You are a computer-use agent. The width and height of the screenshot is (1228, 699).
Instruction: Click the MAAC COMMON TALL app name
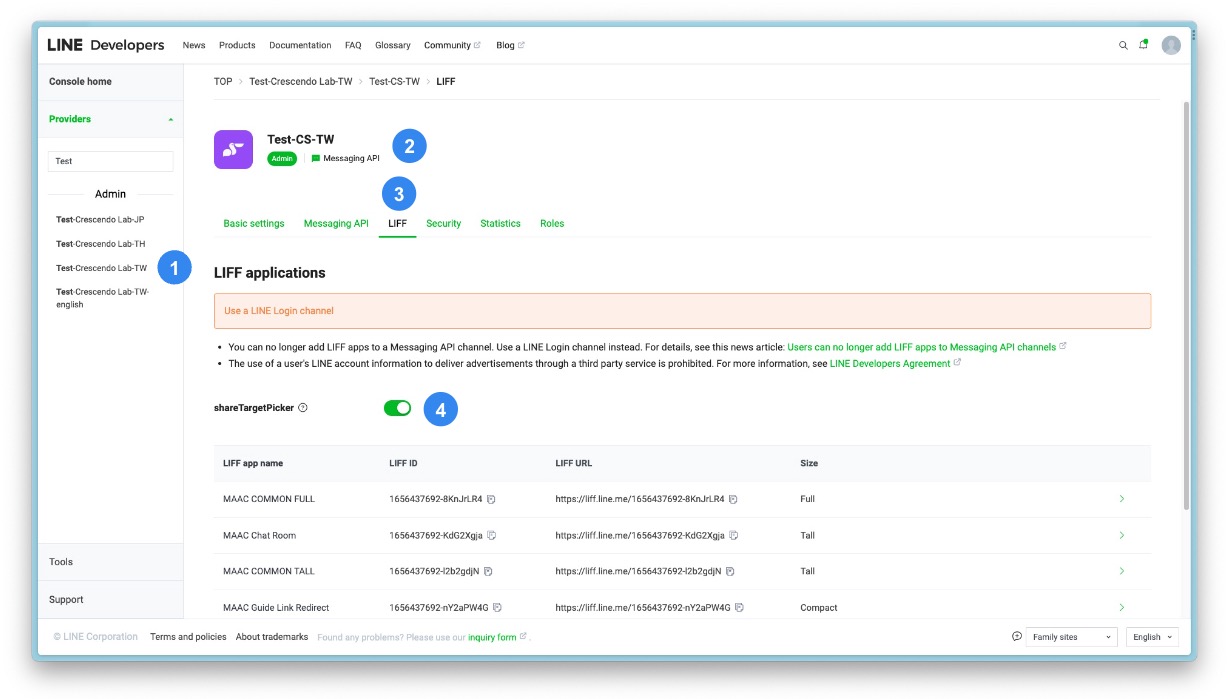tap(269, 572)
